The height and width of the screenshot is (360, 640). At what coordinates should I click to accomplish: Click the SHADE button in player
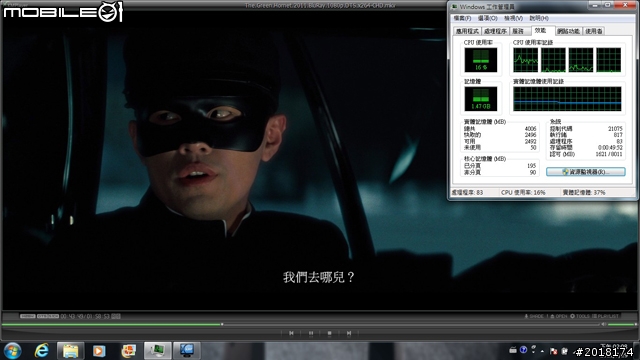(534, 316)
